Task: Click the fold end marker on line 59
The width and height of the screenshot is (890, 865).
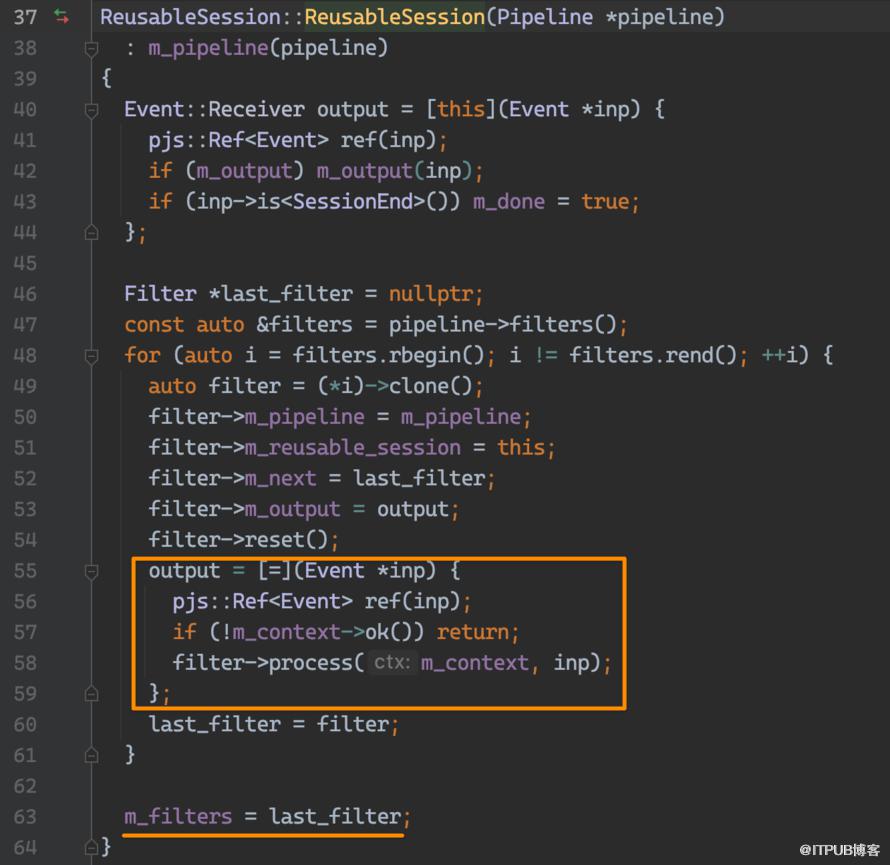Action: pos(91,694)
